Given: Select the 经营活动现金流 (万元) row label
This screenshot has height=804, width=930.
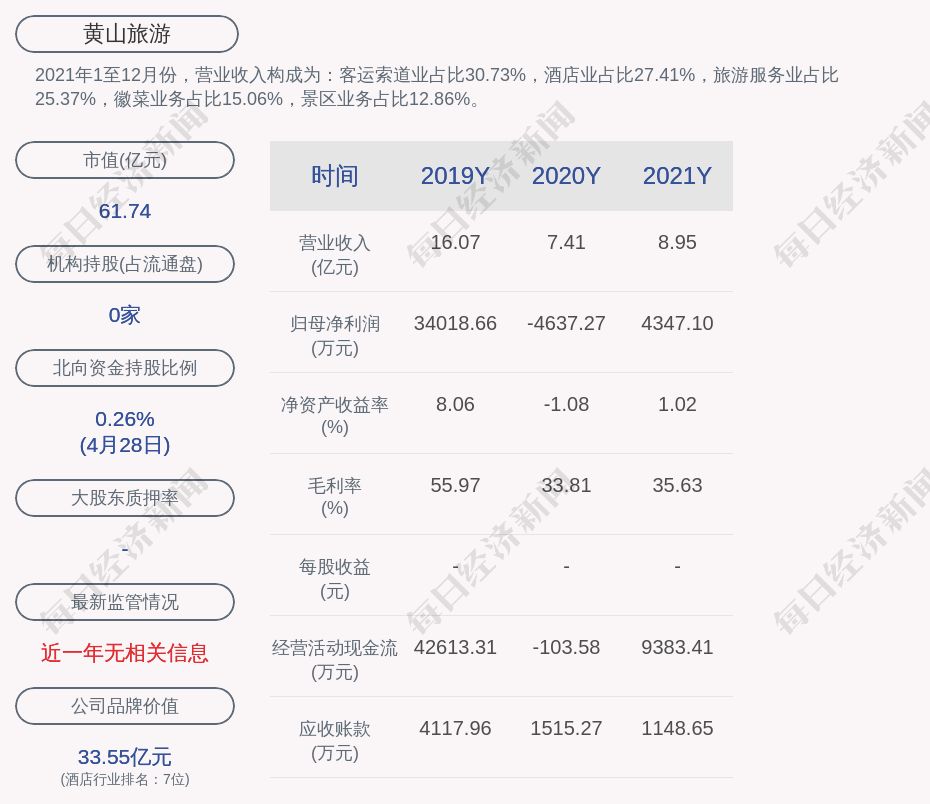Looking at the screenshot, I should click(335, 660).
